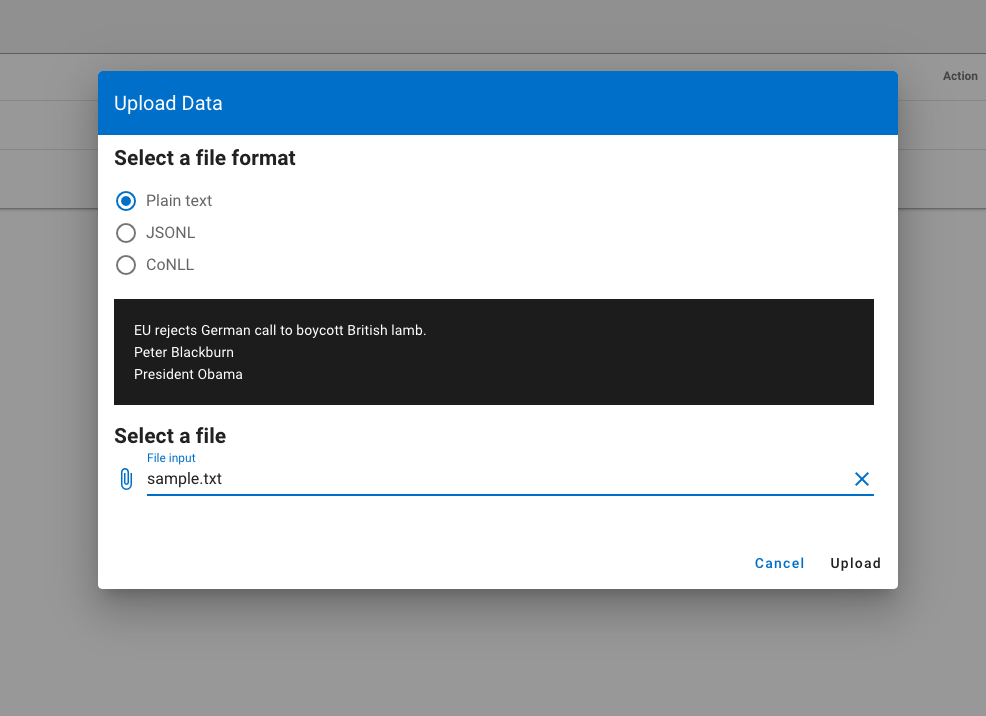Click the 'Select a file format' heading
Viewport: 986px width, 716px height.
[x=204, y=158]
